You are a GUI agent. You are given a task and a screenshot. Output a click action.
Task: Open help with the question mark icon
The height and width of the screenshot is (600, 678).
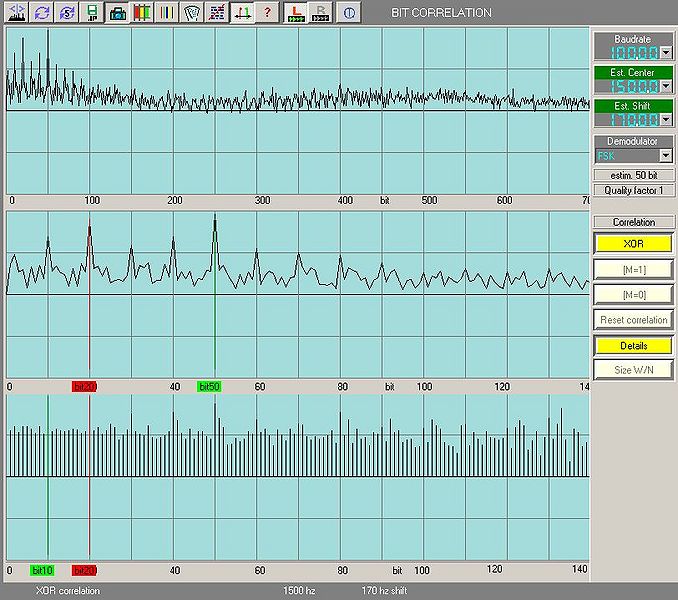coord(267,12)
